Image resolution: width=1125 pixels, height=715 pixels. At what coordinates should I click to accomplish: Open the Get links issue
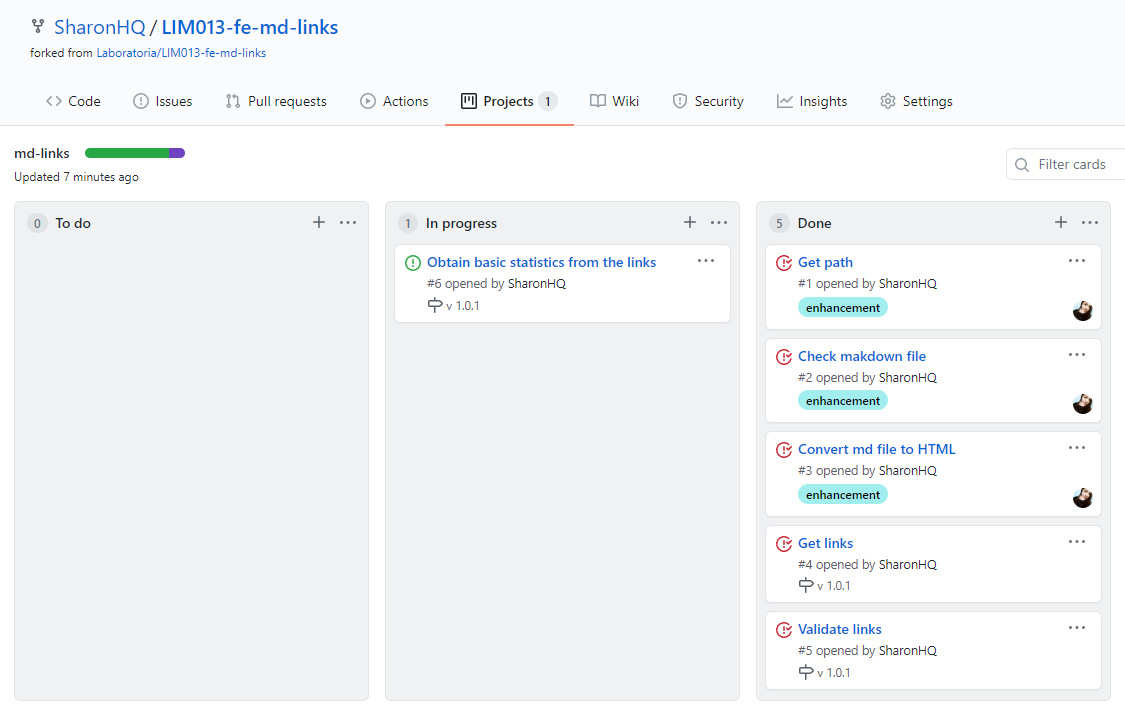coord(825,544)
